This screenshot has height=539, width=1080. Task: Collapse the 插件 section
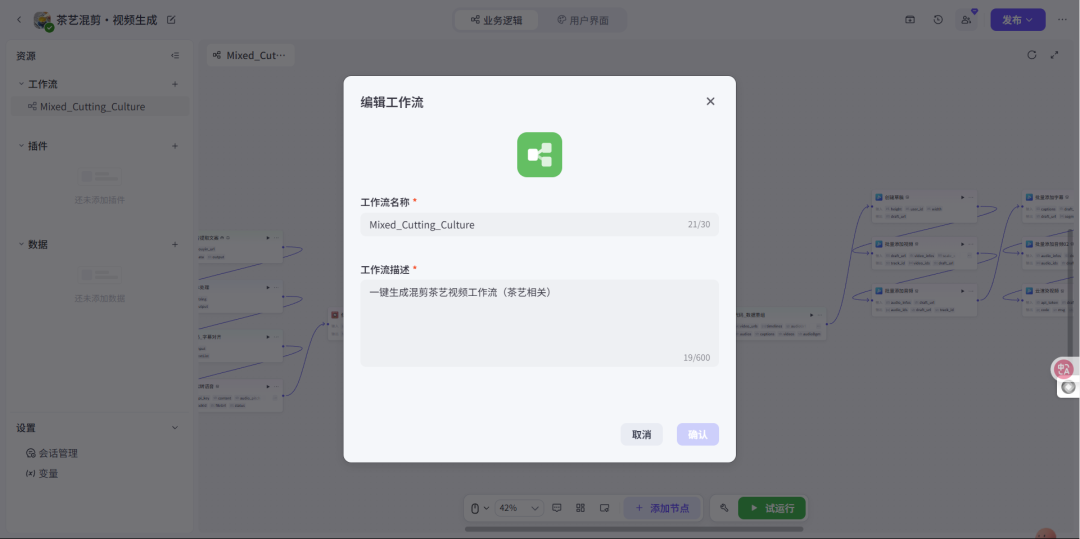(x=21, y=146)
